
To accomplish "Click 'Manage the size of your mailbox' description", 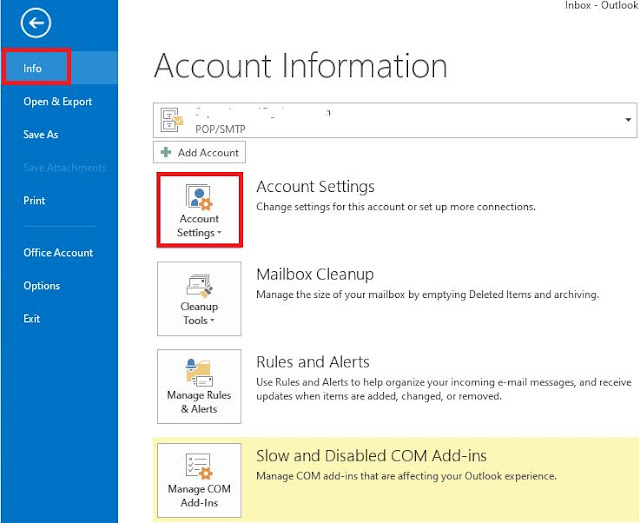I will (x=427, y=295).
